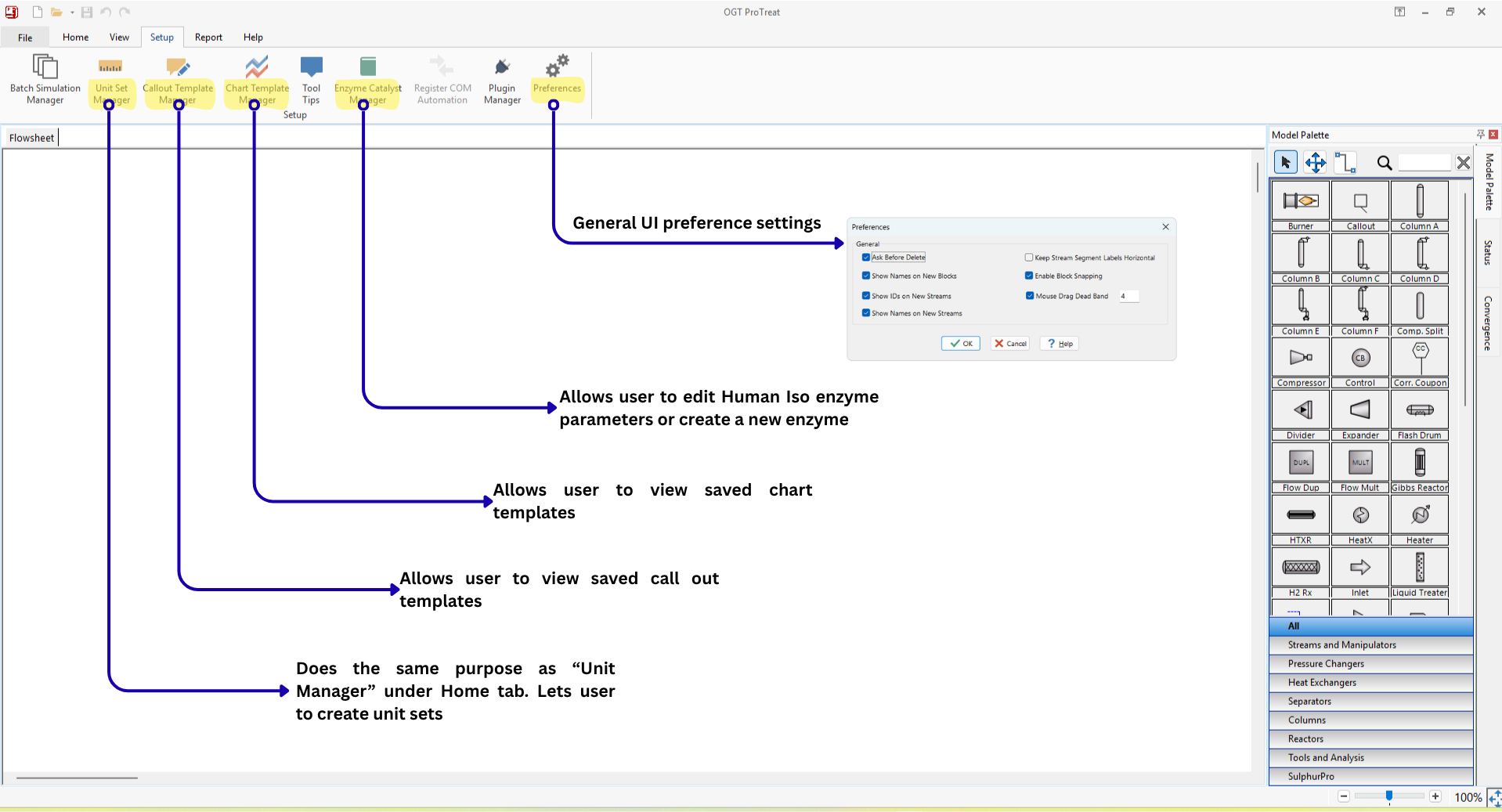Open the Tool Tips setup button

311,79
